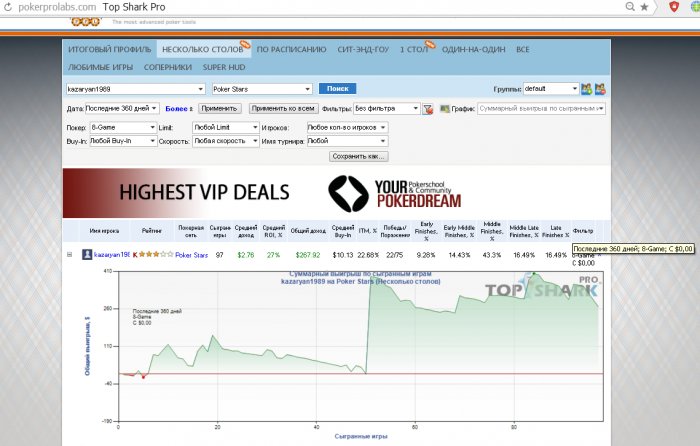Click the ITM, % column header
The image size is (700, 446).
click(x=368, y=231)
